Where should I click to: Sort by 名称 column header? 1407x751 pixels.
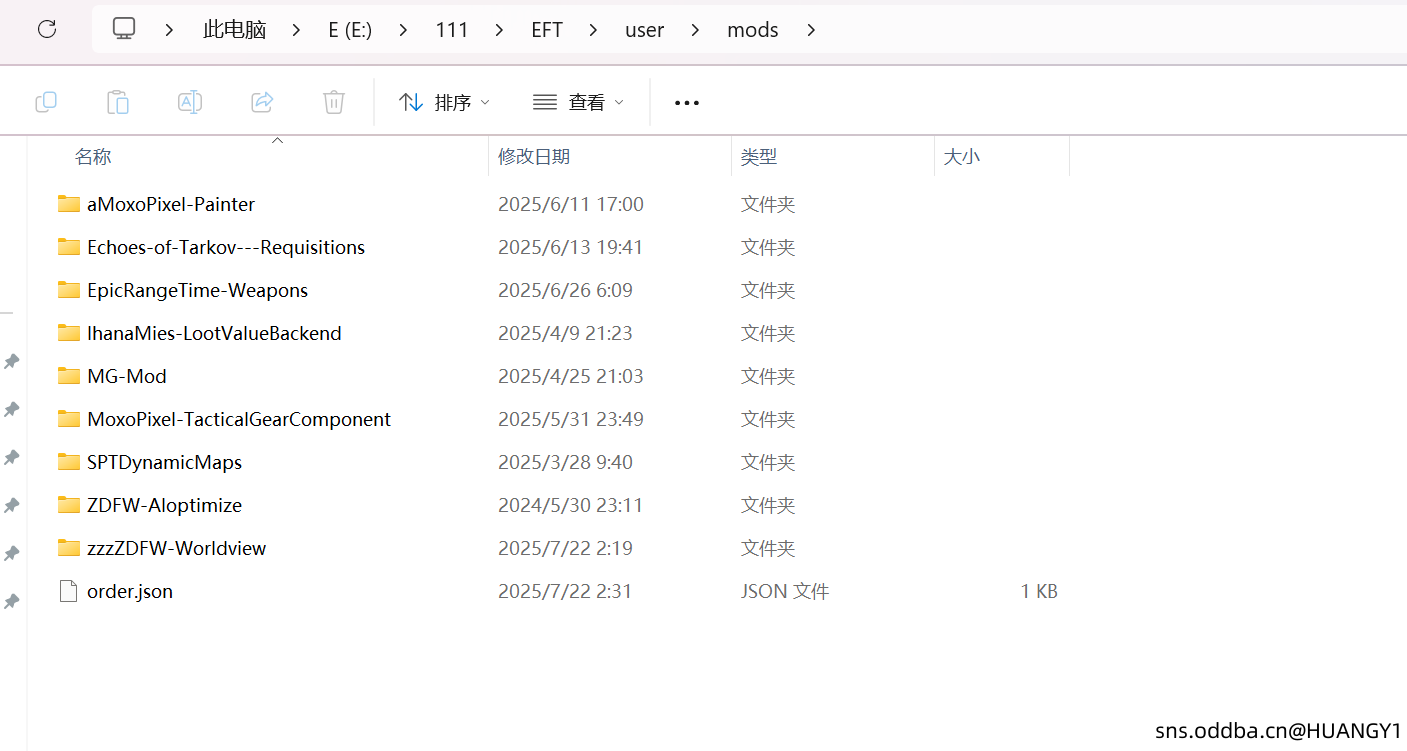93,156
